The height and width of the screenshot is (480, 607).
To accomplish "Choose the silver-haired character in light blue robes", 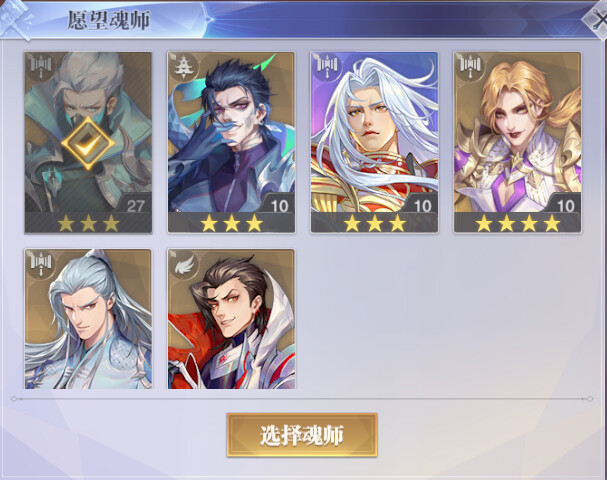I will click(x=88, y=319).
